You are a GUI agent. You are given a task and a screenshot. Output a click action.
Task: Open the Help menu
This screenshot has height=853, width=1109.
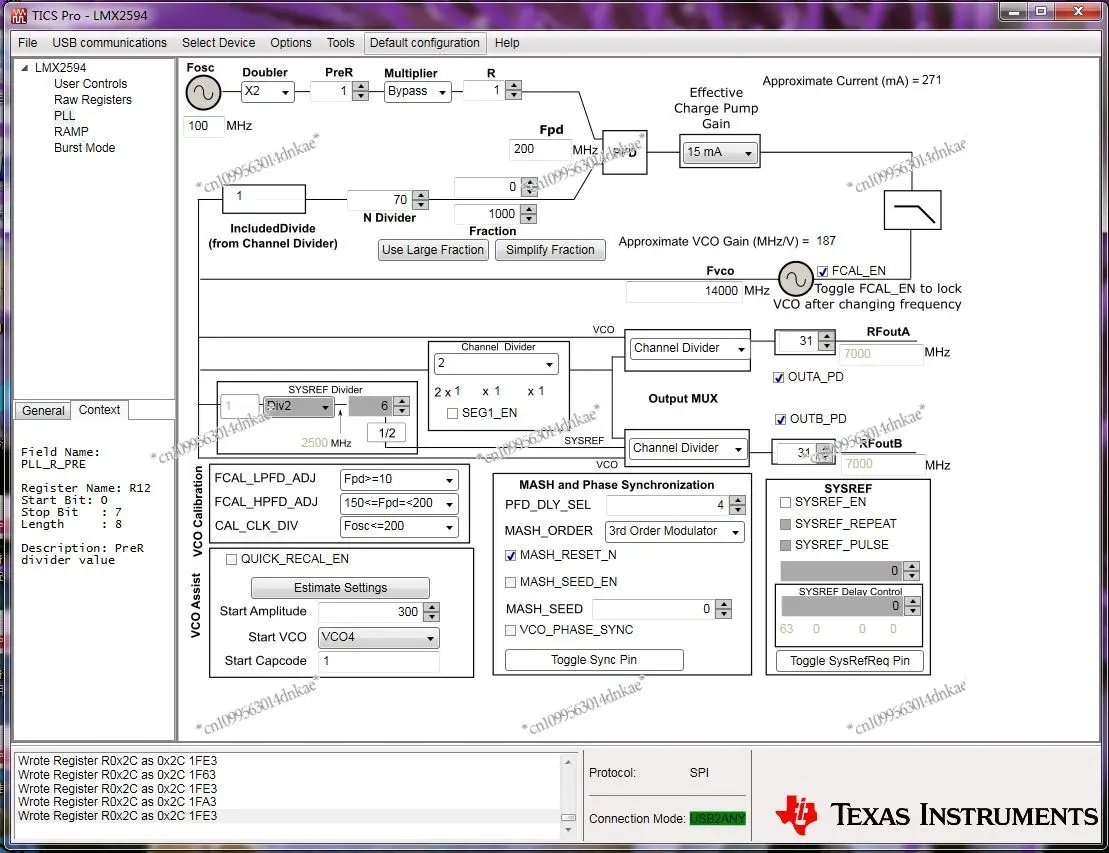[507, 42]
